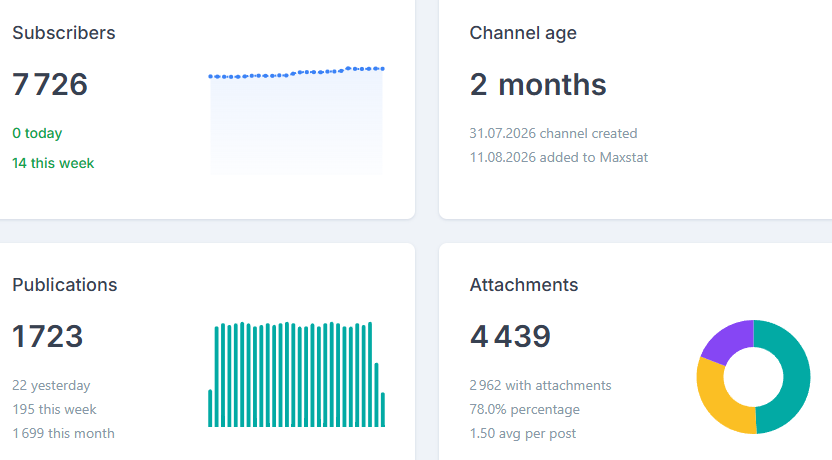832x460 pixels.
Task: Click the teal segment of attachments donut
Action: tap(796, 377)
